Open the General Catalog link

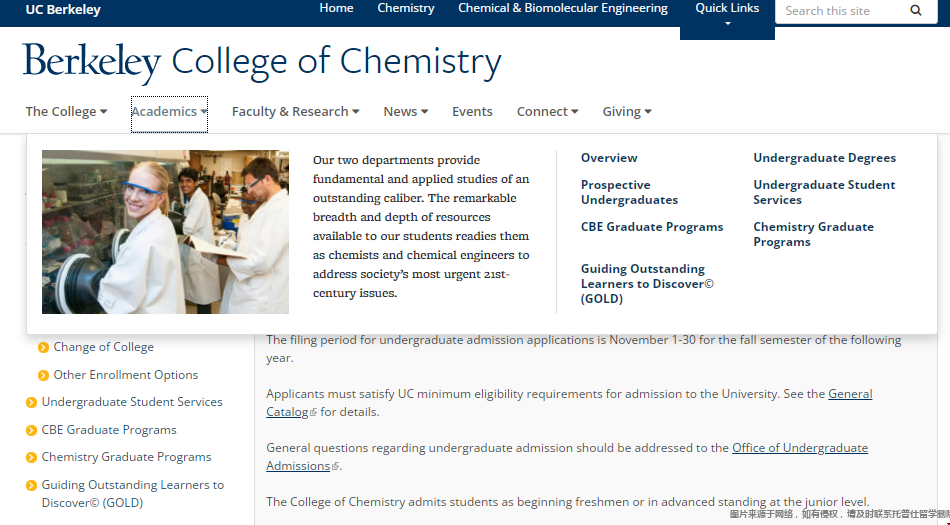coord(849,394)
